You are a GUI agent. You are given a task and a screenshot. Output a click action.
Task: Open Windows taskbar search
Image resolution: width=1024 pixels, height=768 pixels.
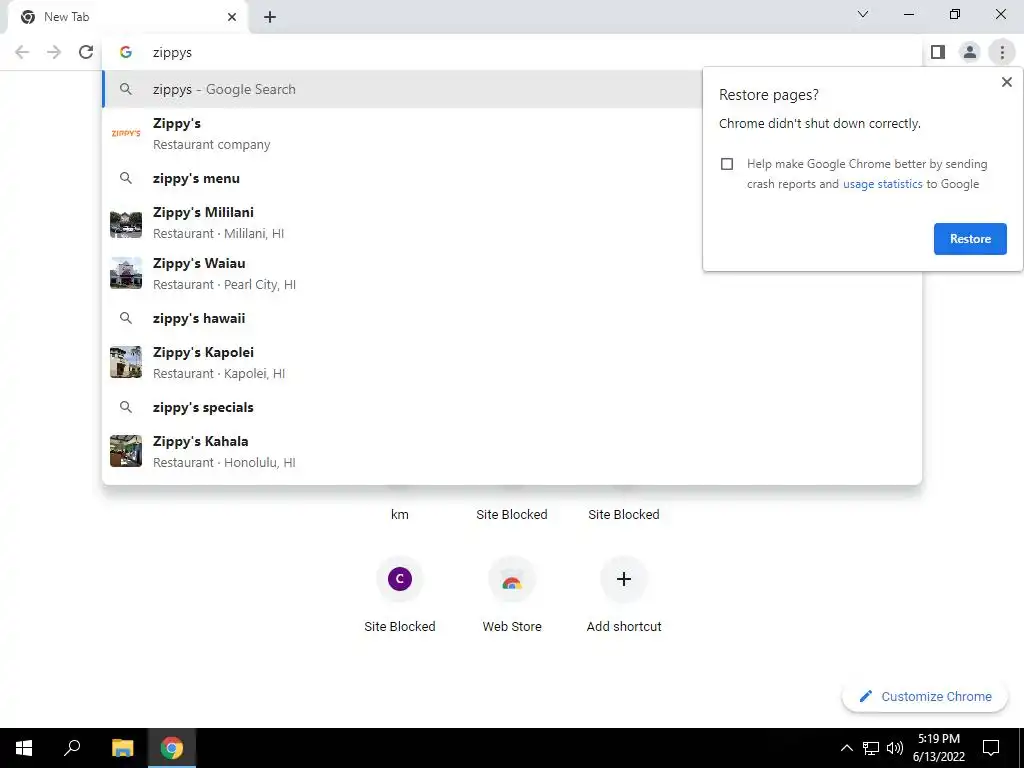[x=72, y=748]
